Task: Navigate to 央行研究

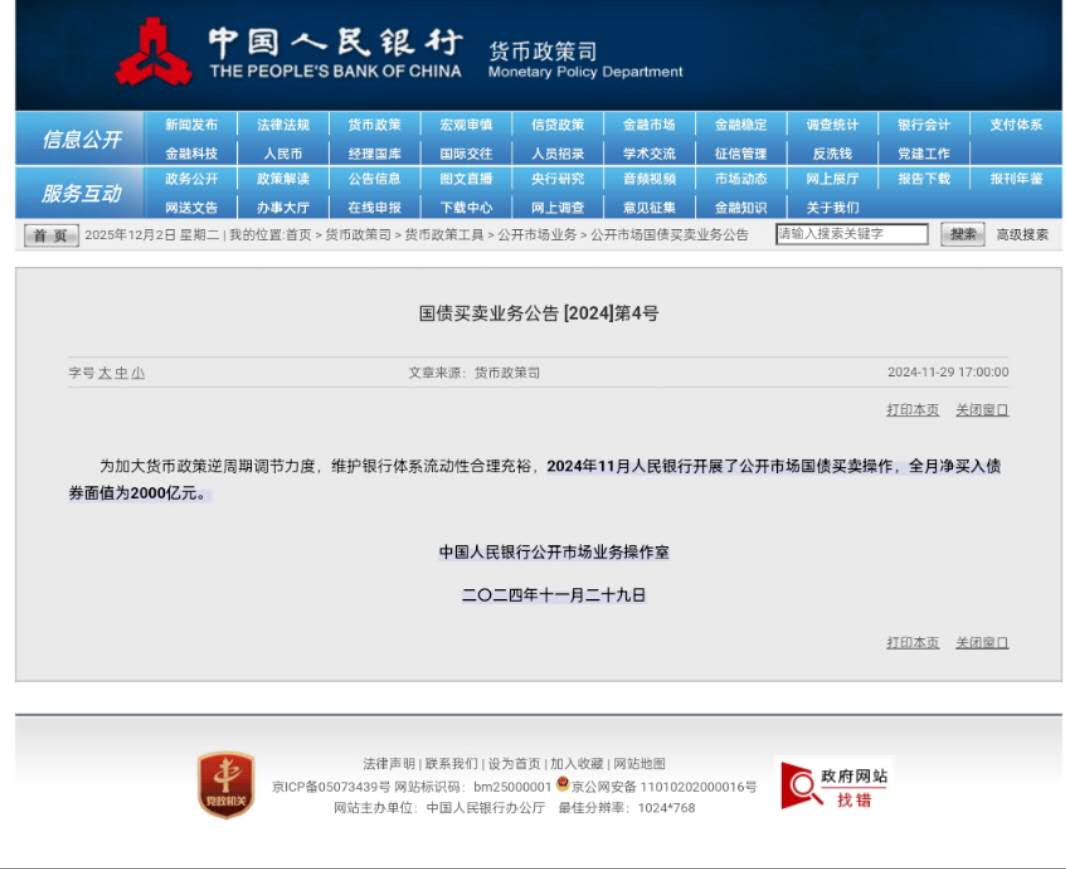Action: pos(557,178)
